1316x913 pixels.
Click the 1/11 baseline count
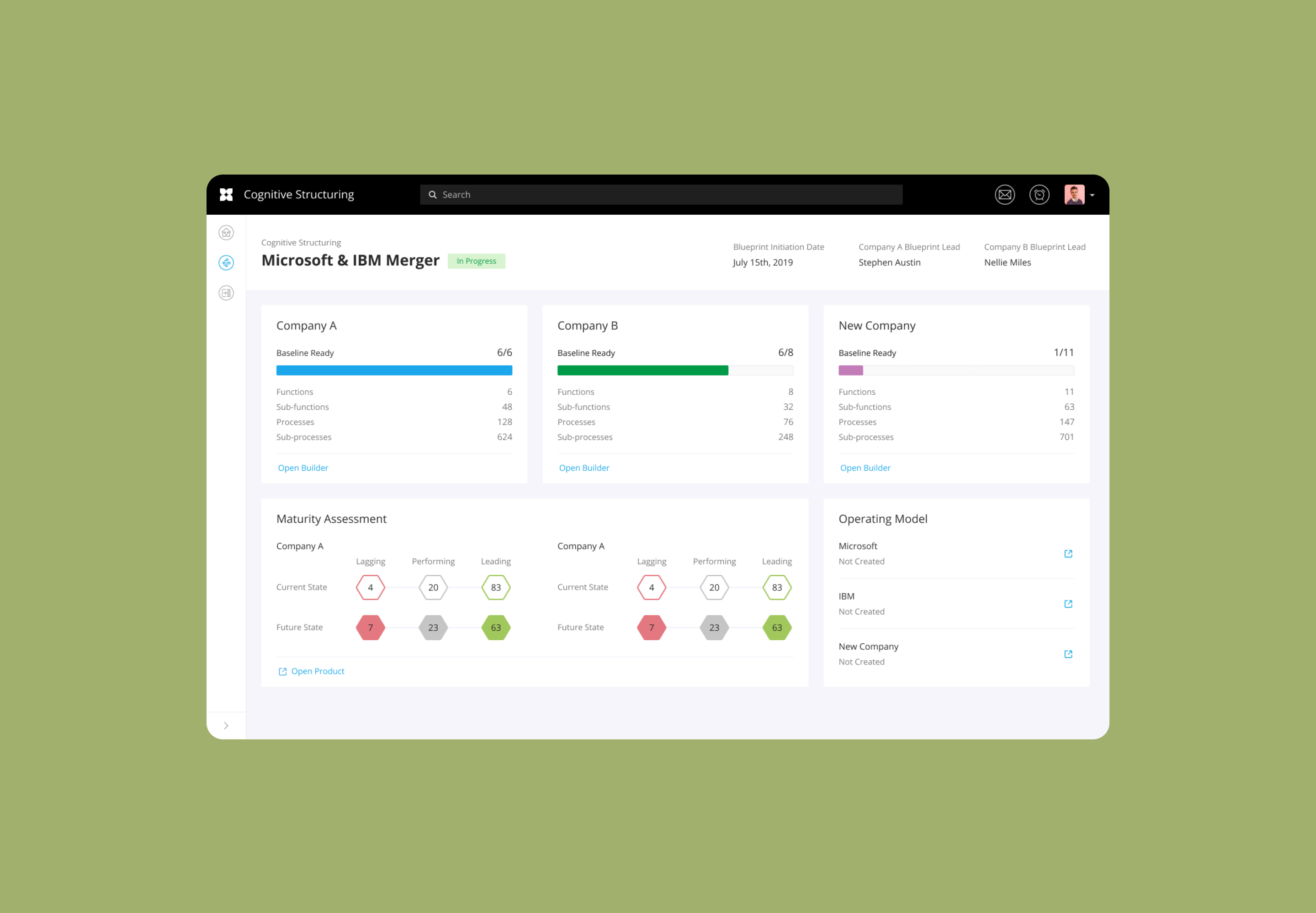[x=1064, y=352]
